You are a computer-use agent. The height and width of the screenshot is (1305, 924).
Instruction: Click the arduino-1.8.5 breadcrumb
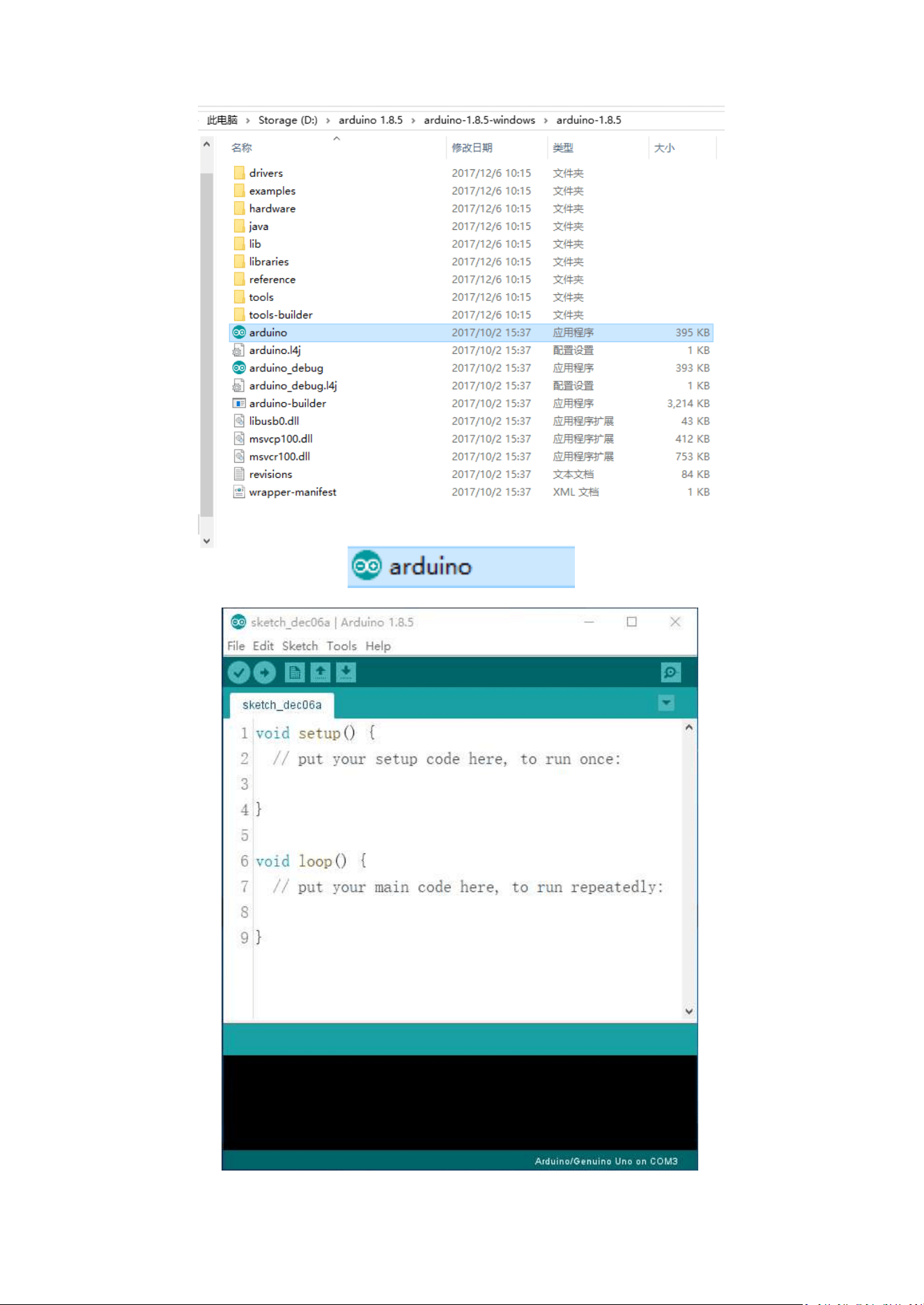tap(589, 120)
